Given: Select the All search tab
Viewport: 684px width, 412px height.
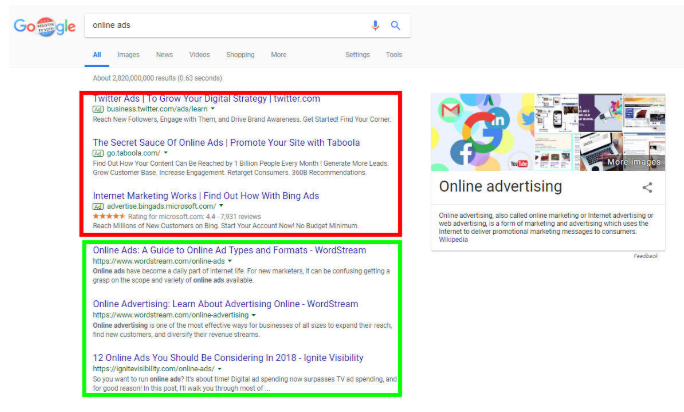Looking at the screenshot, I should 97,55.
